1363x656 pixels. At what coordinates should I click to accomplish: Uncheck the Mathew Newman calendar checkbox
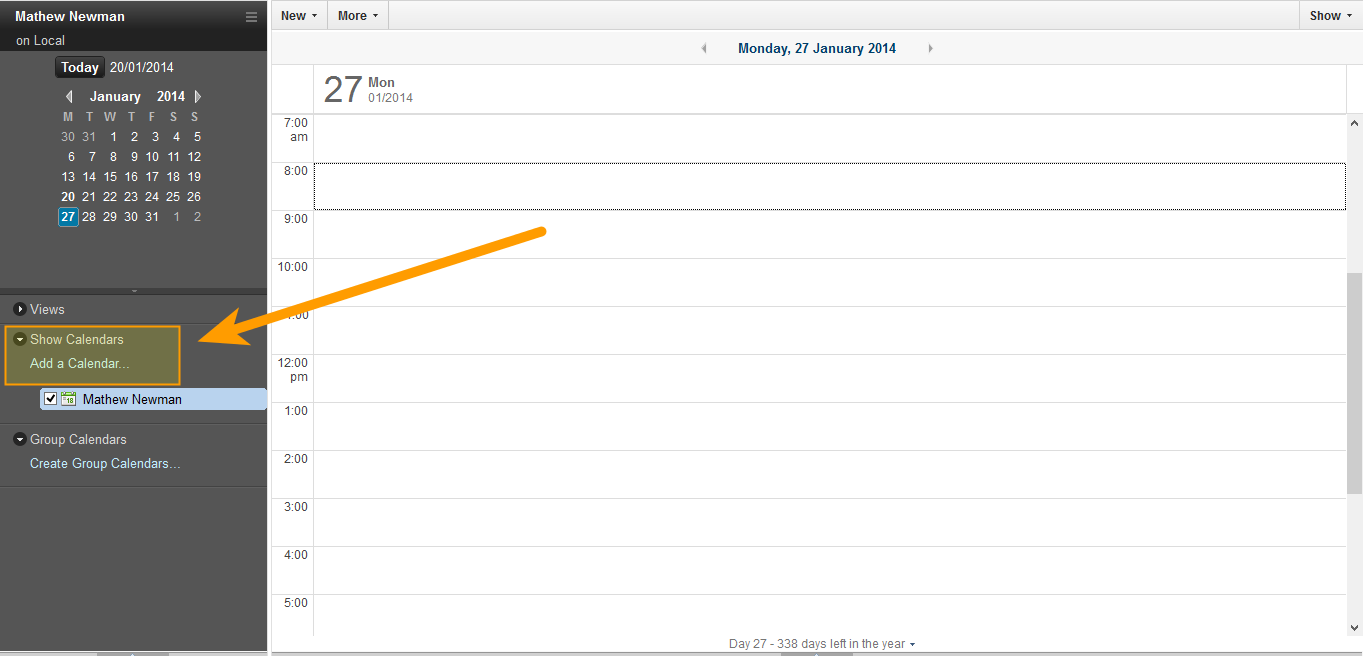(x=51, y=399)
